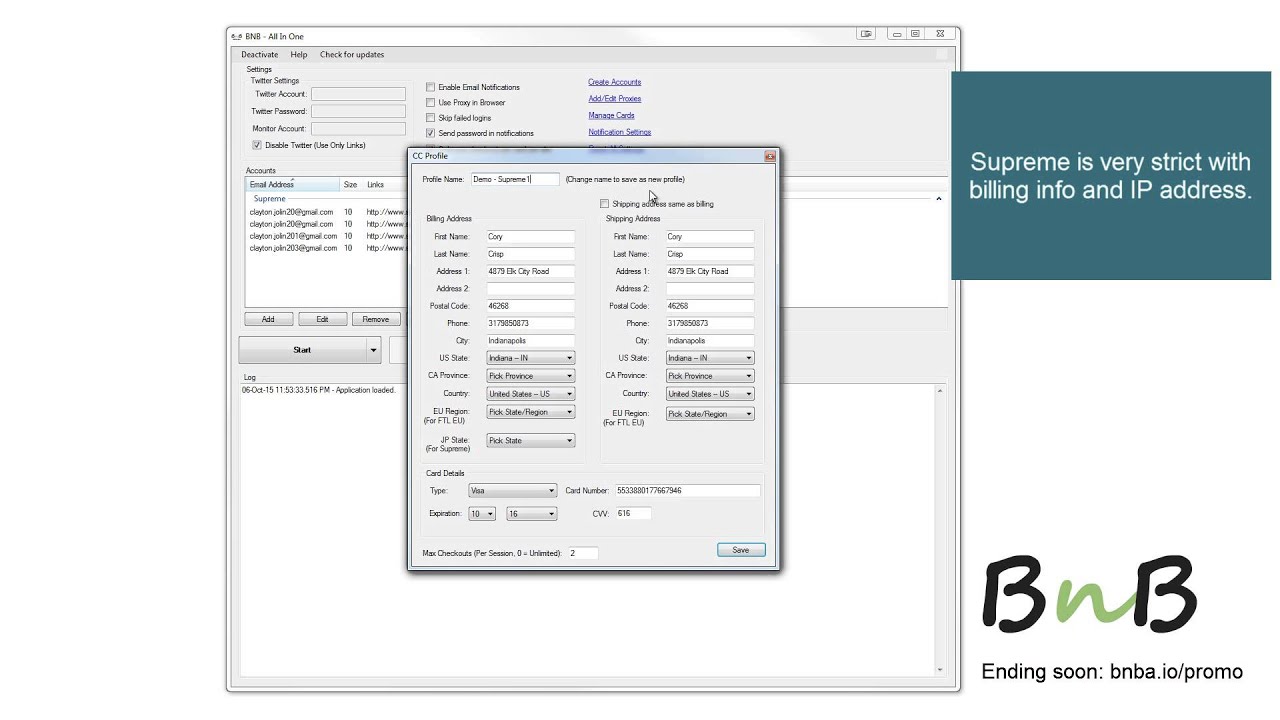1280x720 pixels.
Task: Click the Card Number field
Action: [x=687, y=491]
